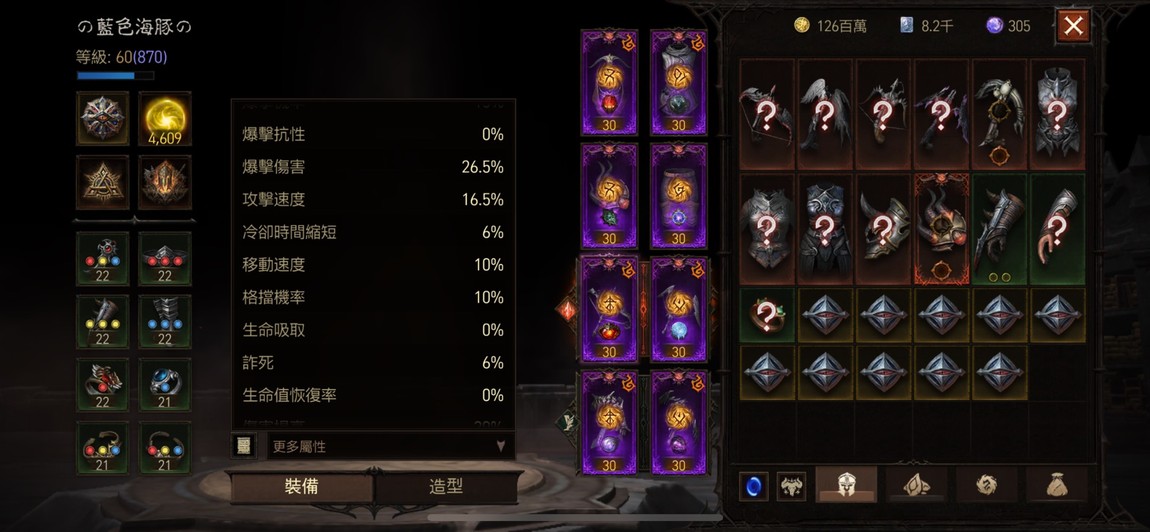Tap the blue experience progress bar
Screen dimensions: 1150x532
coord(115,75)
